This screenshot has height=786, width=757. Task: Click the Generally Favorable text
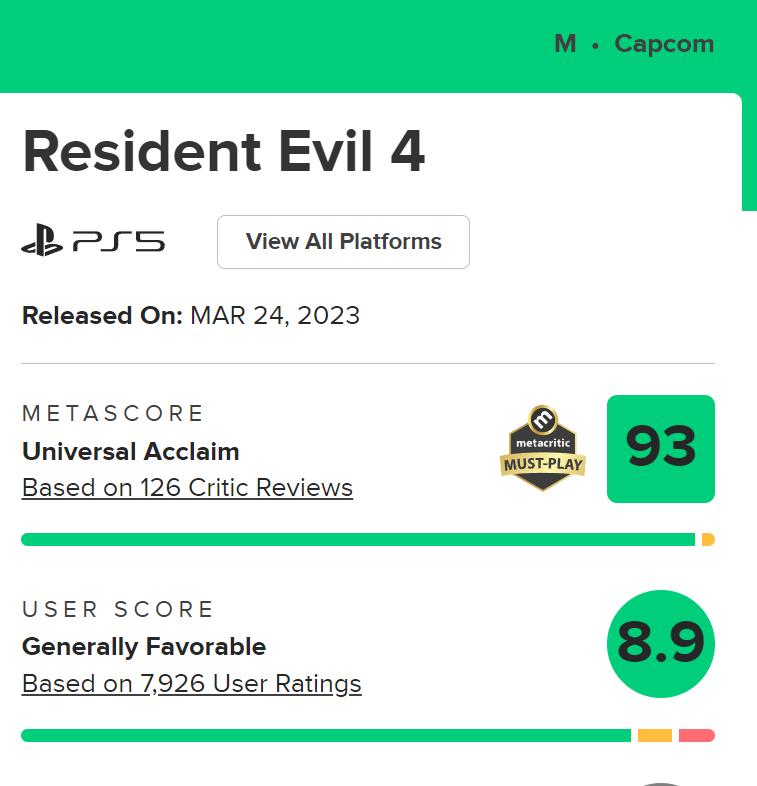pyautogui.click(x=144, y=647)
